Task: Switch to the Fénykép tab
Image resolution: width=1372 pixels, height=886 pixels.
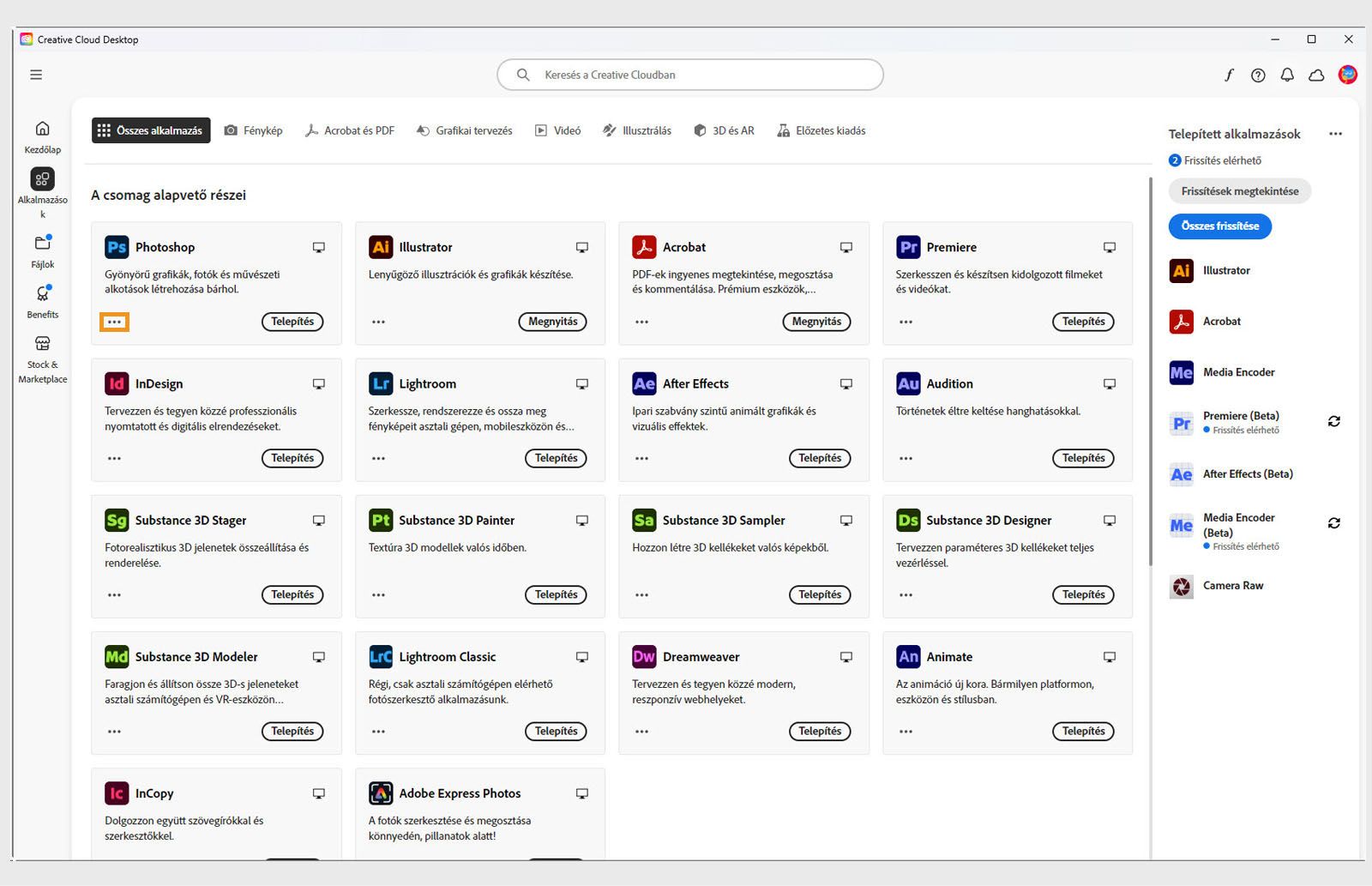Action: (254, 130)
